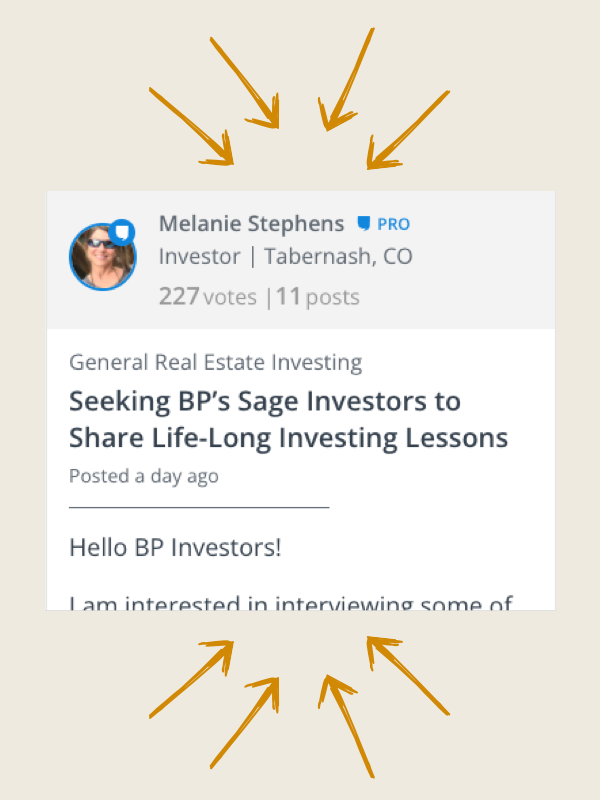Viewport: 600px width, 800px height.
Task: Click the blue shield badge on avatar
Action: pyautogui.click(x=121, y=233)
